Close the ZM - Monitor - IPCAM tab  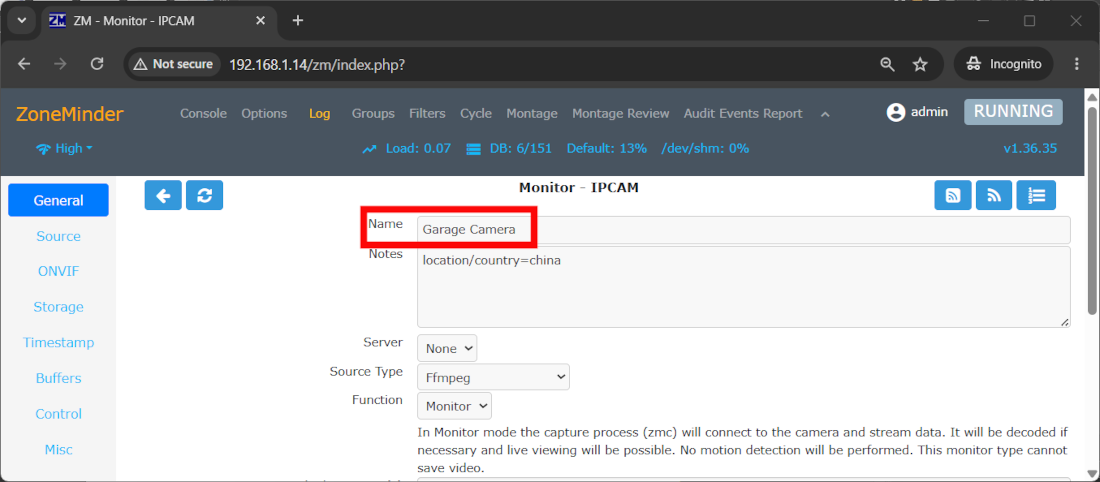tap(260, 20)
